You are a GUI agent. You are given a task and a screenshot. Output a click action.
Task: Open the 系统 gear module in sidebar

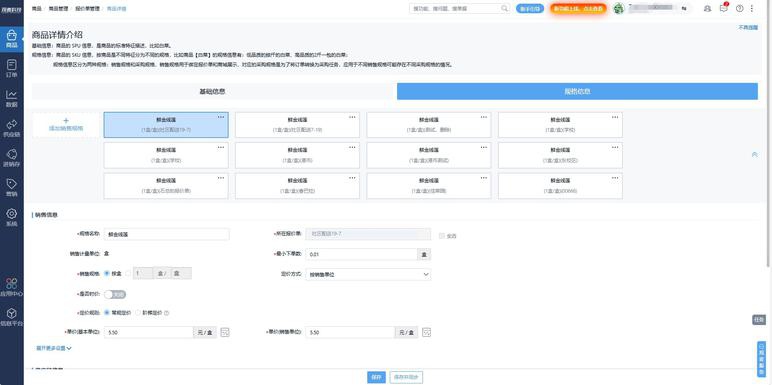tap(12, 217)
